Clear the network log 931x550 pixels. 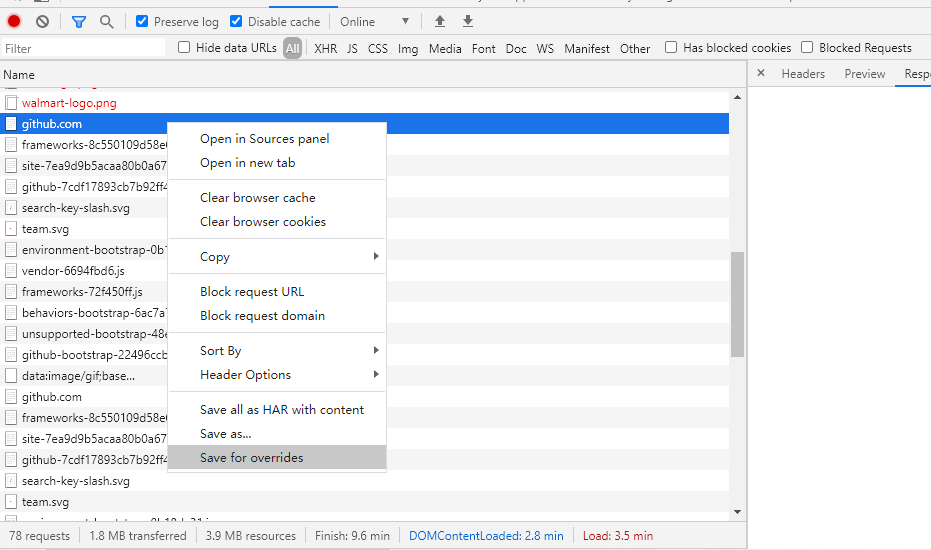(x=42, y=21)
